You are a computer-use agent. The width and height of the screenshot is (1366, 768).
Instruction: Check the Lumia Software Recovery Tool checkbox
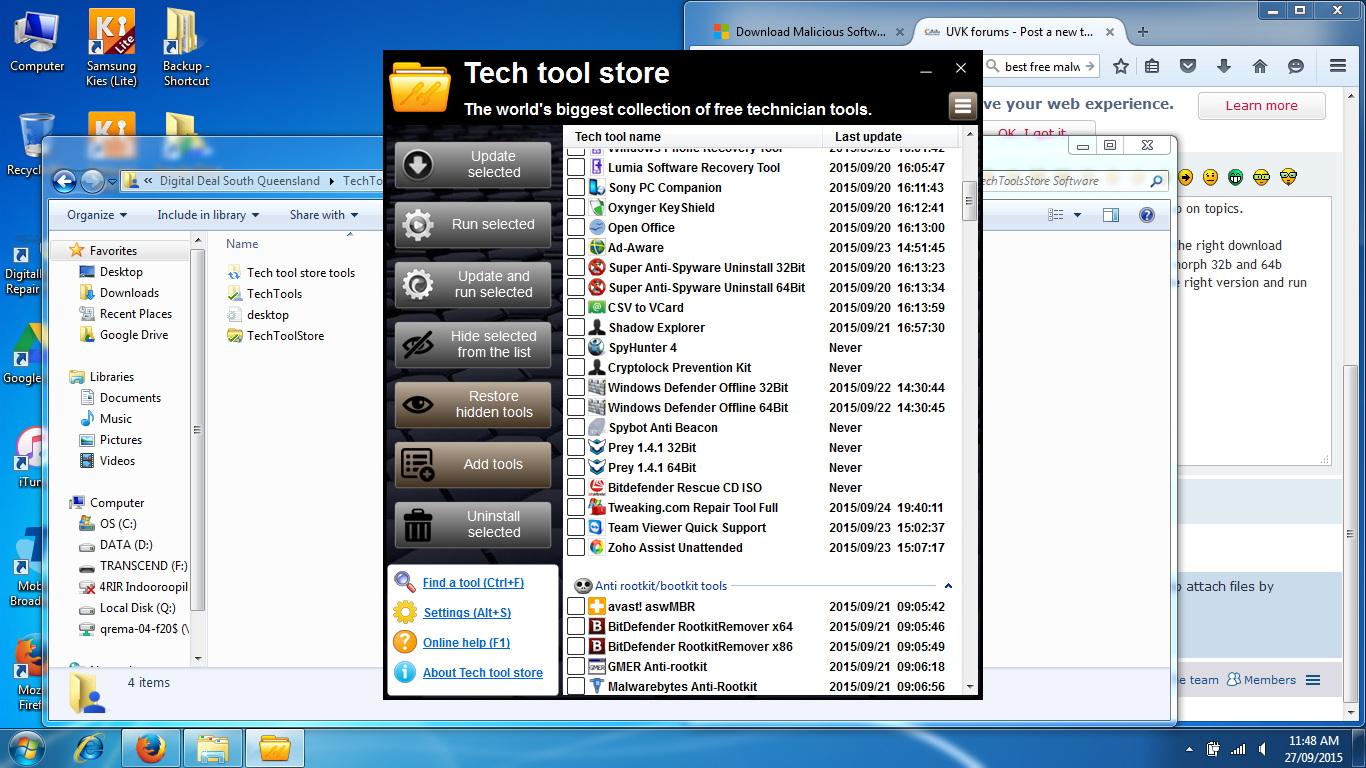point(576,167)
